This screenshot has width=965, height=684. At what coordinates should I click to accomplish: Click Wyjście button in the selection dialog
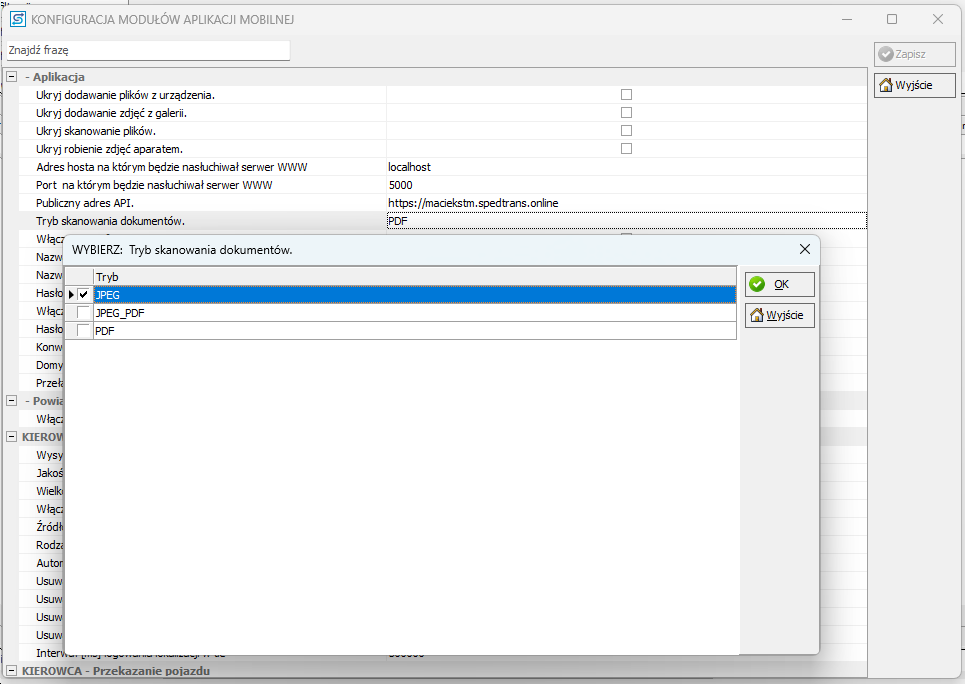point(780,315)
